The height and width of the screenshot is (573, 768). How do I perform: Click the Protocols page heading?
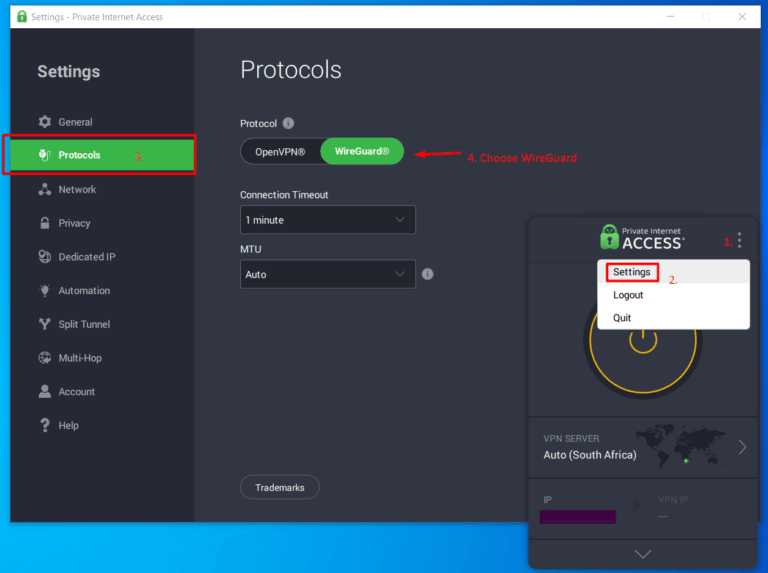[290, 70]
